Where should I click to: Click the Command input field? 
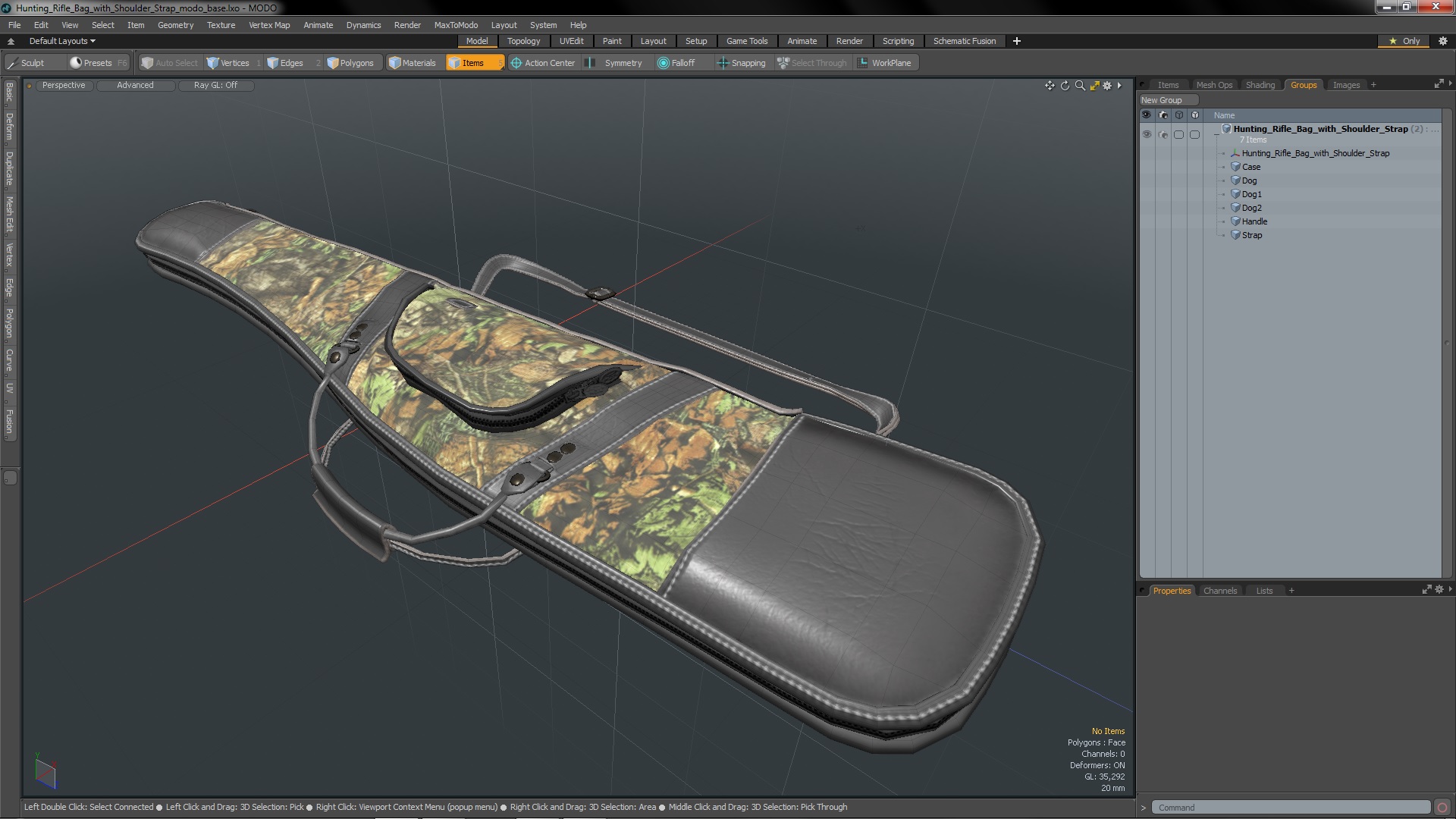click(x=1291, y=808)
